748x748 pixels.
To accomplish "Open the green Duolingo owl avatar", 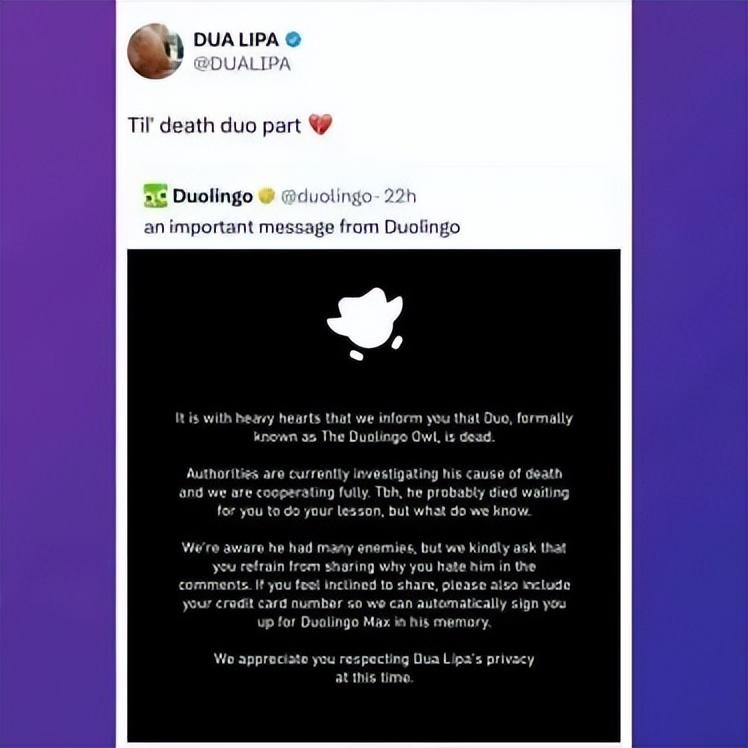I will (156, 196).
